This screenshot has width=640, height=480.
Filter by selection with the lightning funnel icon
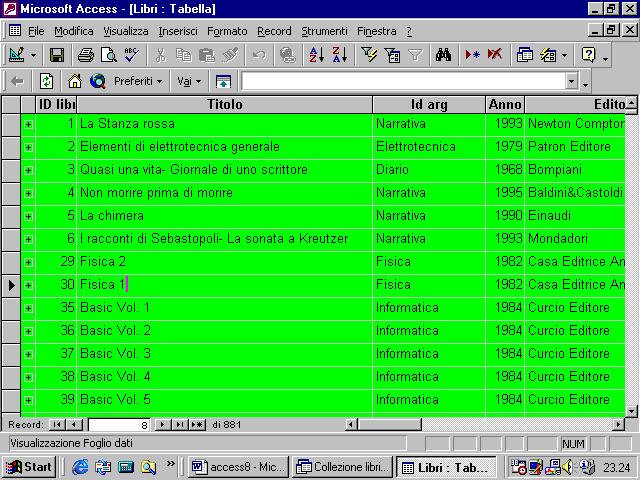(369, 55)
